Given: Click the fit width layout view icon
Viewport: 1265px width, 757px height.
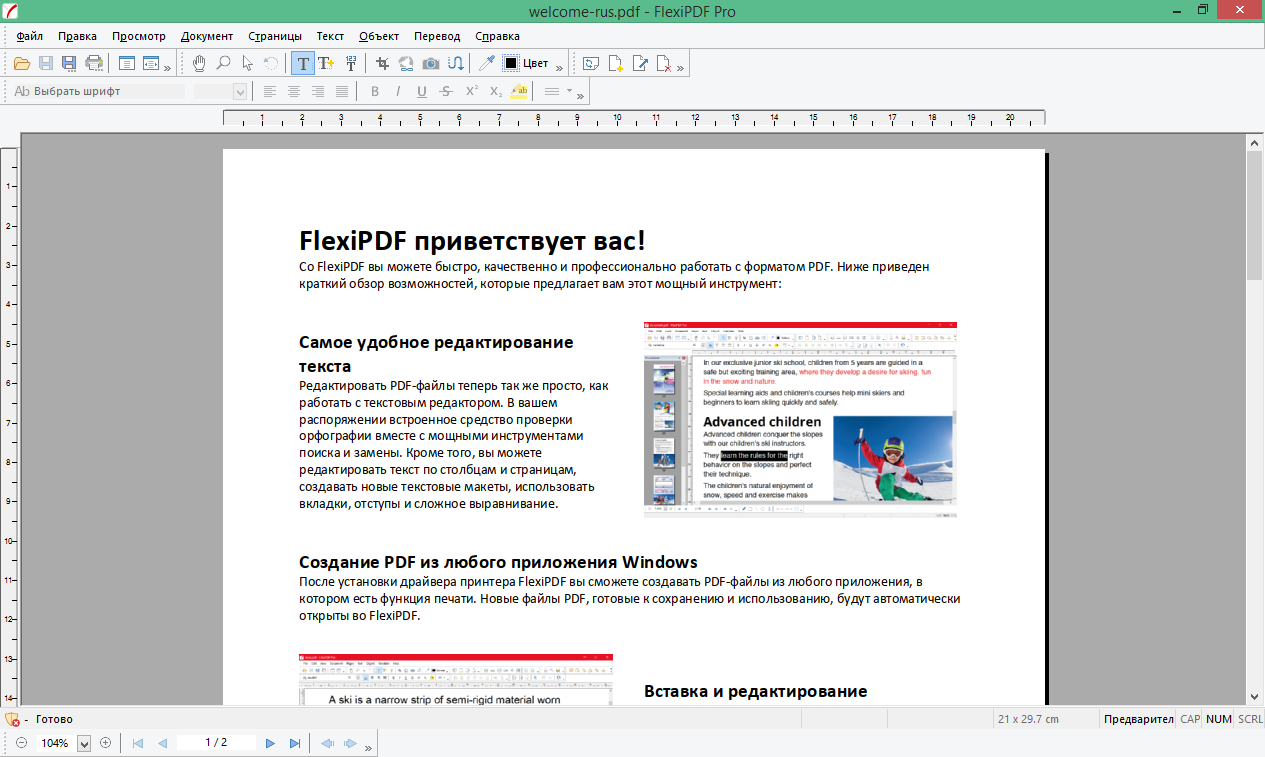Looking at the screenshot, I should click(x=151, y=63).
